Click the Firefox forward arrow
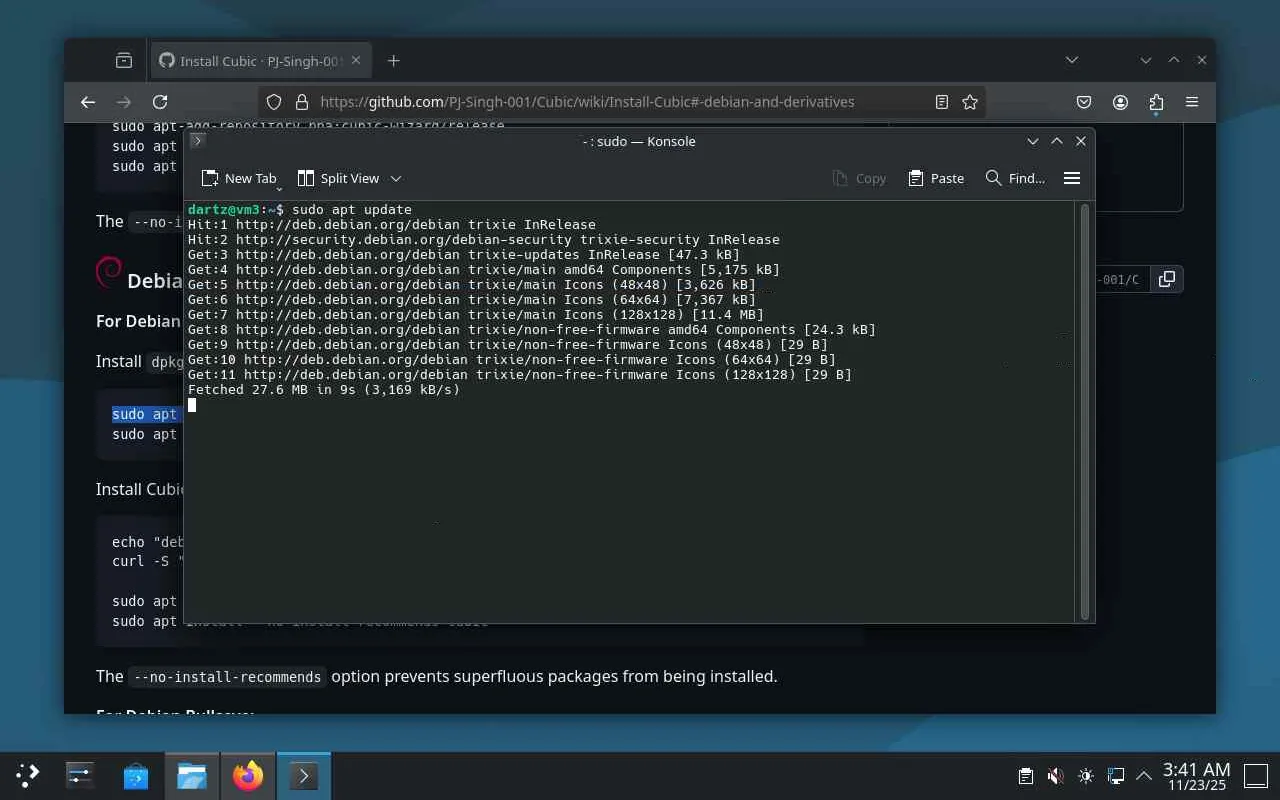 point(124,102)
